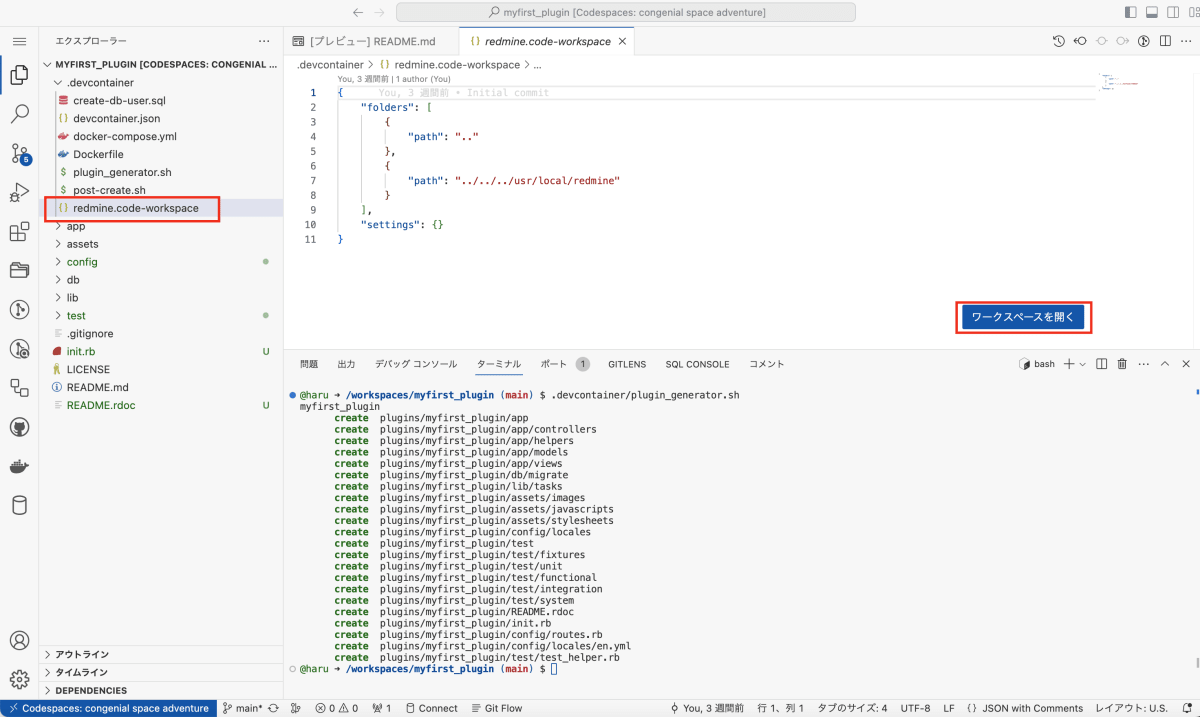Close the bottom panel
Viewport: 1200px width, 717px height.
(1186, 364)
